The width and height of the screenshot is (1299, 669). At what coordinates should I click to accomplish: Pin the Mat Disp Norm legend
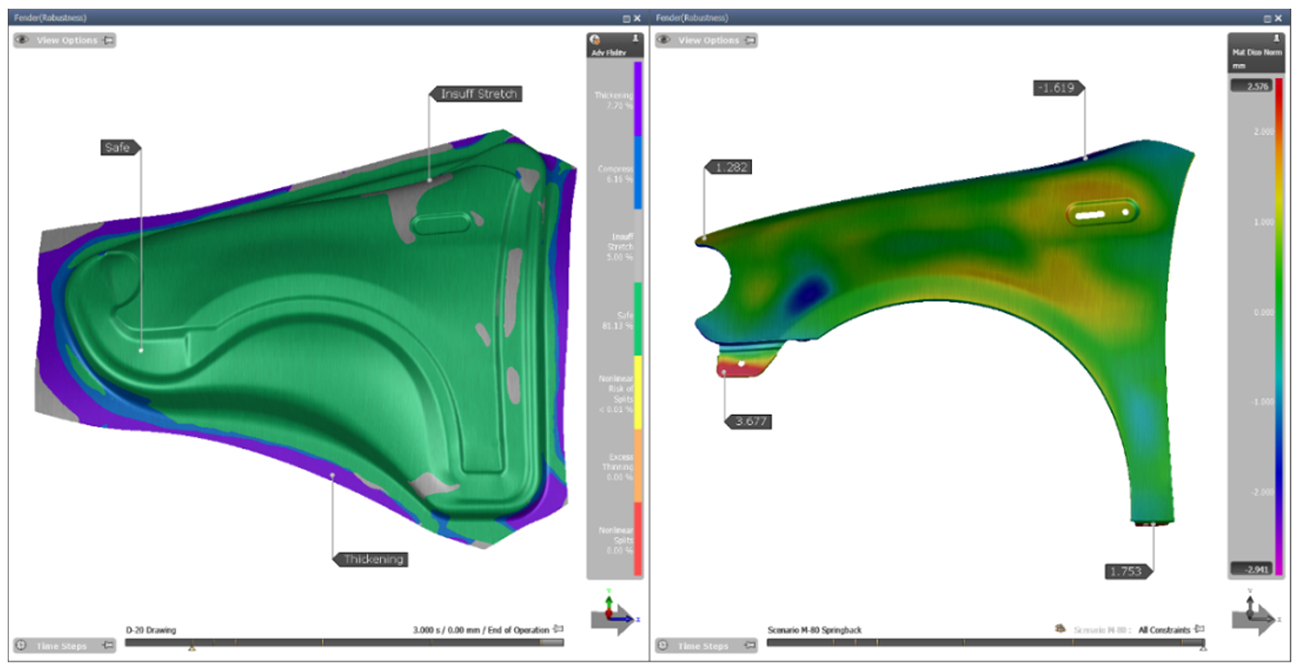pyautogui.click(x=1277, y=36)
